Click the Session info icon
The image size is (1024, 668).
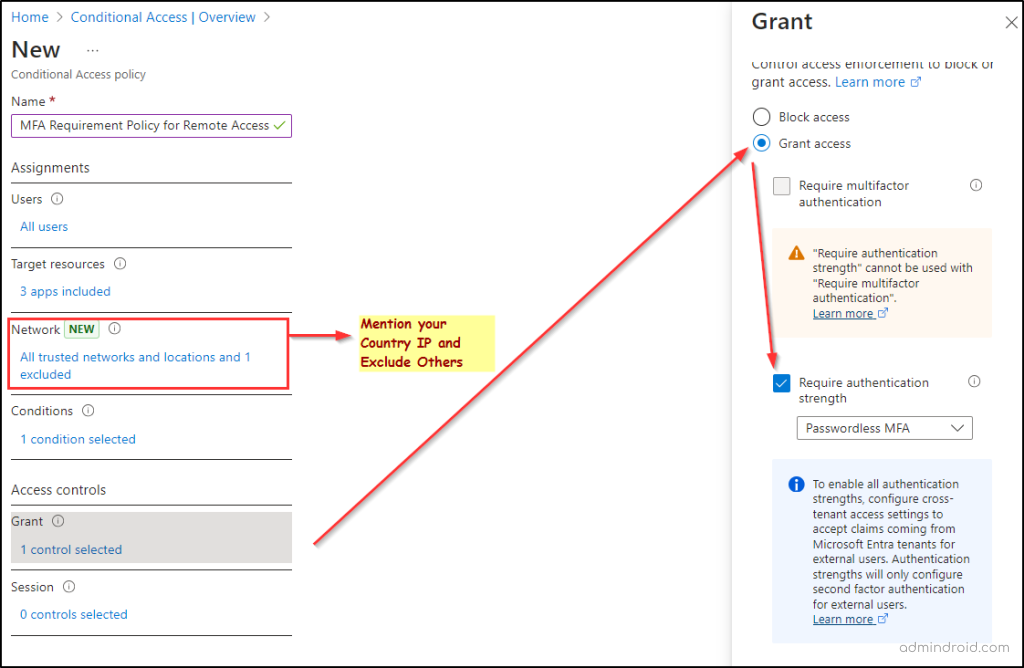67,587
